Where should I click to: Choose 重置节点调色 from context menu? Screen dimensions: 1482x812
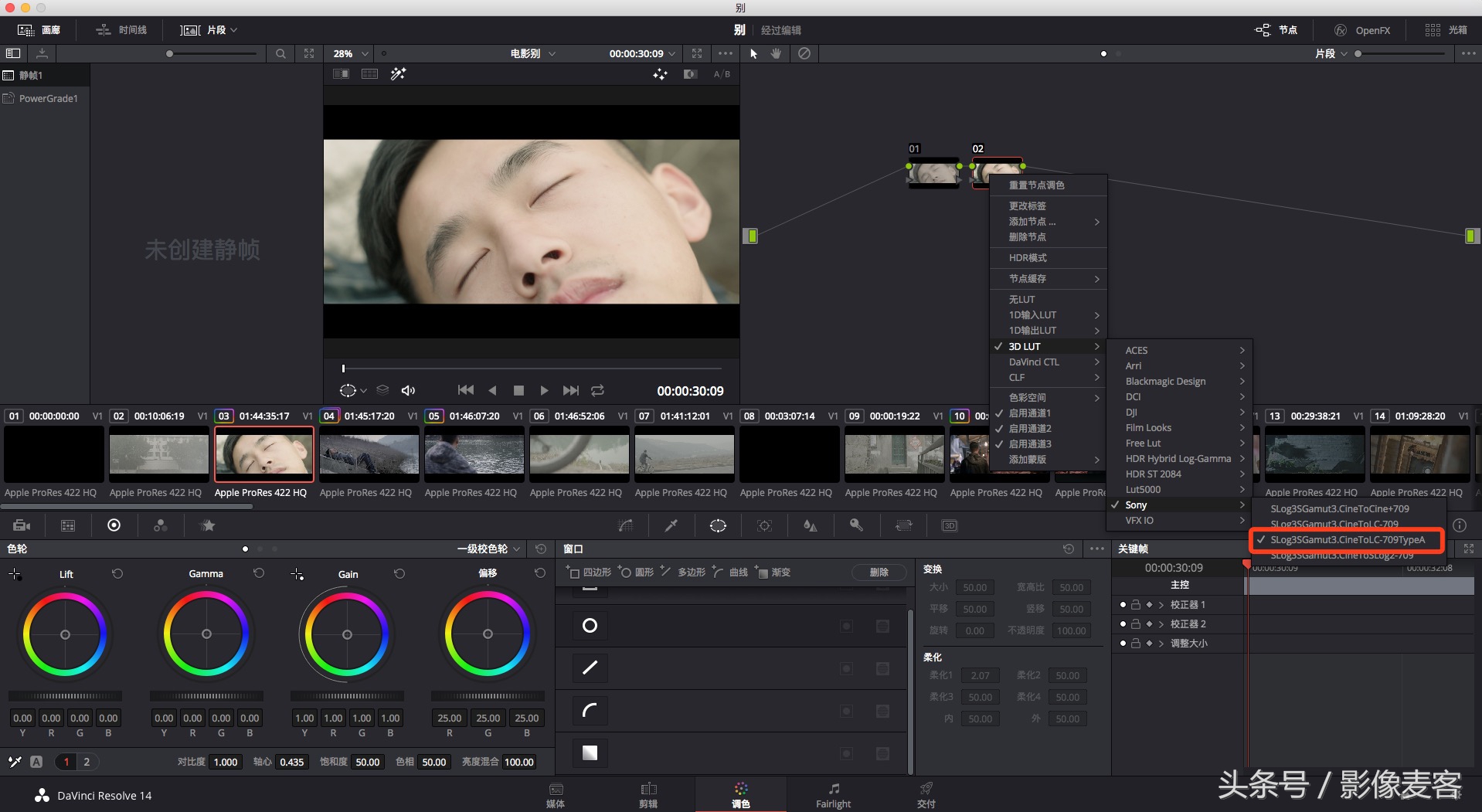tap(1036, 185)
